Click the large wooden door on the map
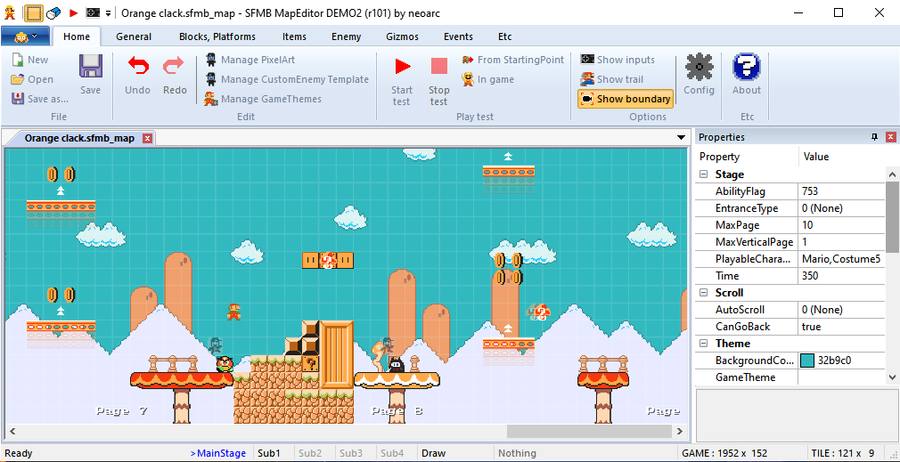The image size is (900, 462). (336, 355)
